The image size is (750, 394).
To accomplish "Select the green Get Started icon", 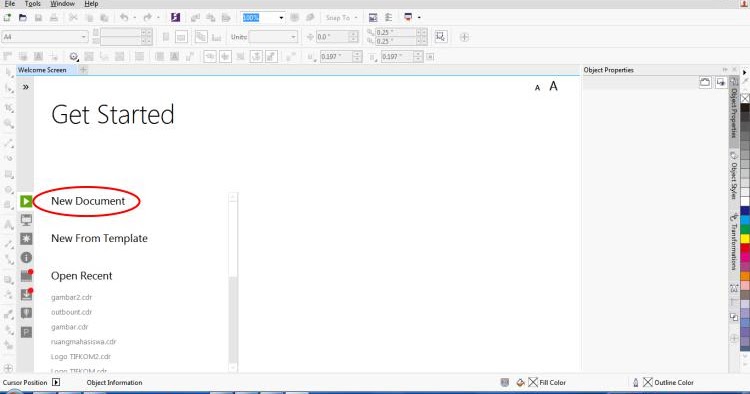I will [26, 201].
